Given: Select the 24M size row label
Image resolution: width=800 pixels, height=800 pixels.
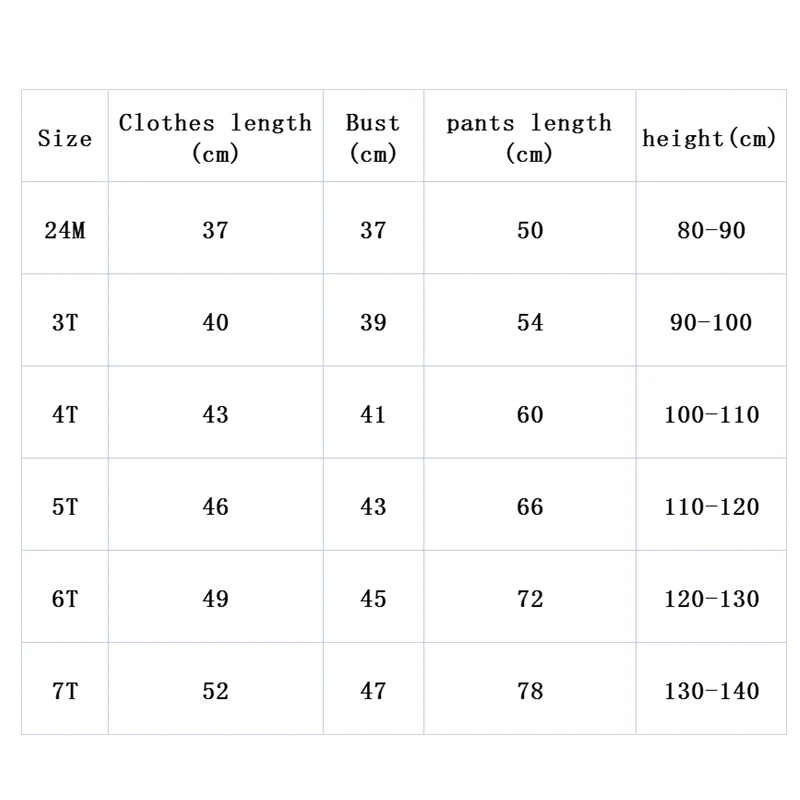Looking at the screenshot, I should click(x=65, y=230).
